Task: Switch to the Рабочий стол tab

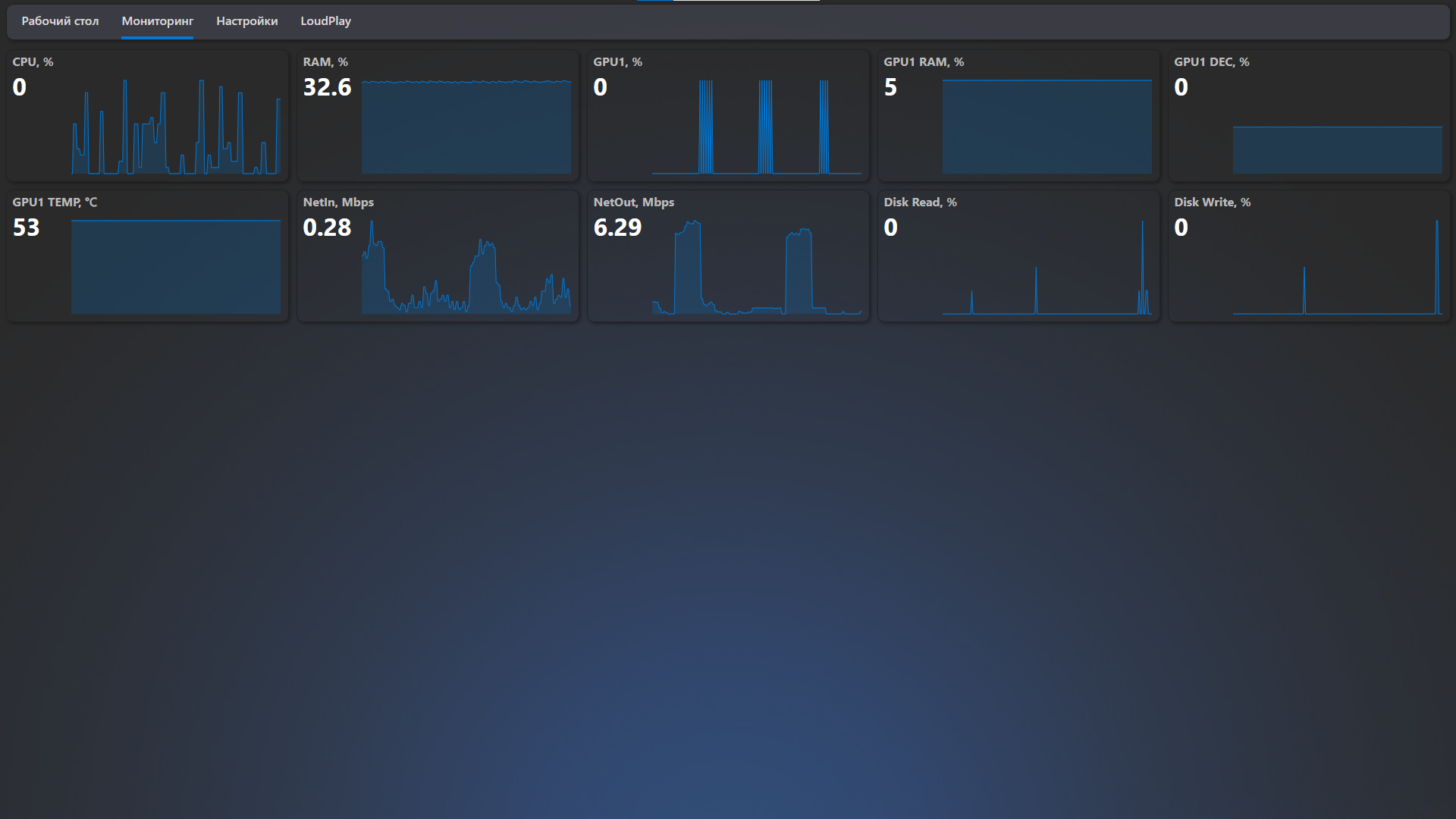Action: [60, 21]
